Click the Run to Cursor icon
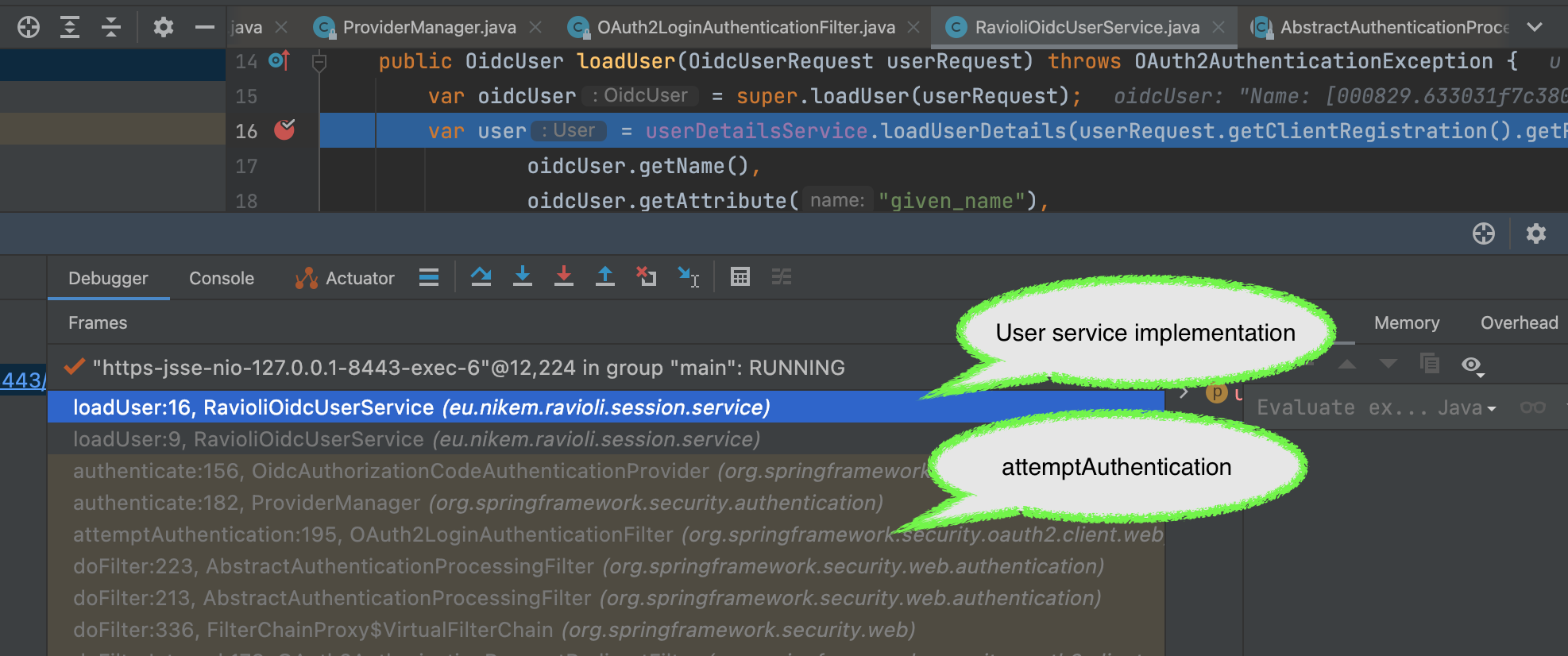 (x=689, y=276)
